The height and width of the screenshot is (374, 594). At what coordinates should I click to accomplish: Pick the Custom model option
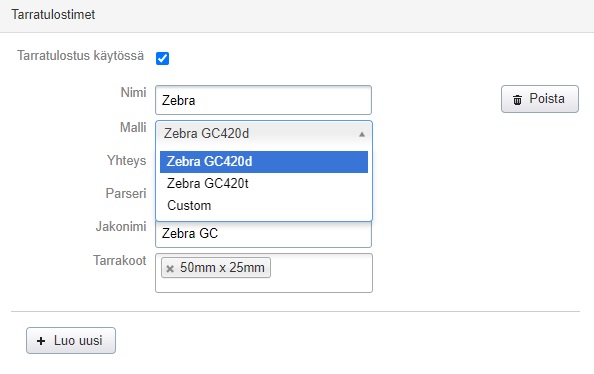(x=264, y=206)
